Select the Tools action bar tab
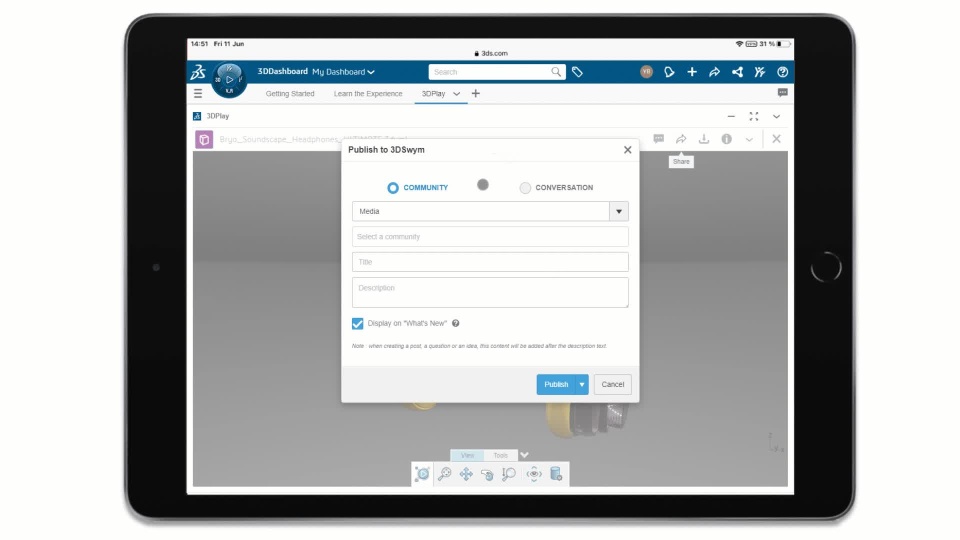 click(500, 455)
